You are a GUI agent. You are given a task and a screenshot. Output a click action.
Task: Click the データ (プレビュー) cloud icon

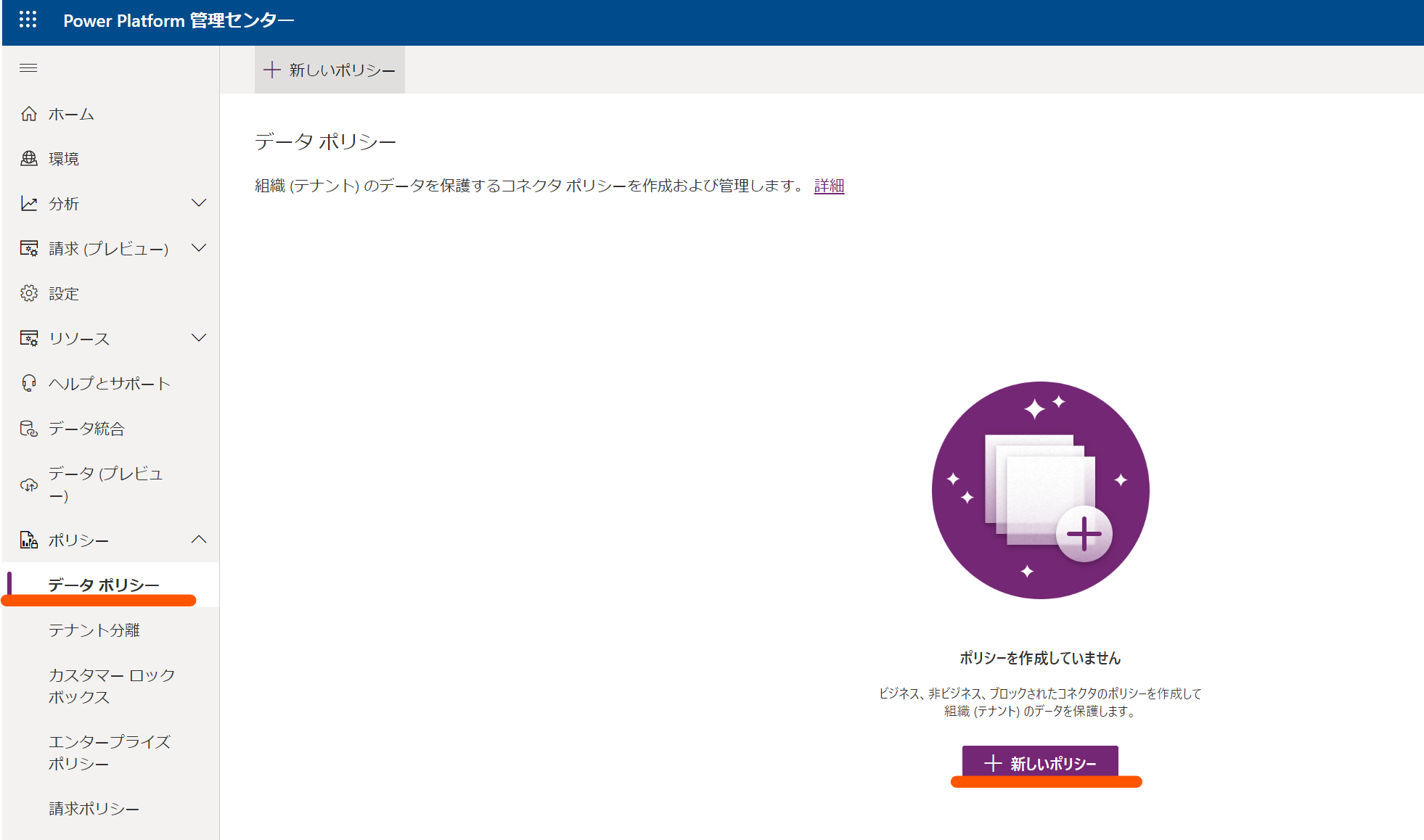coord(29,484)
